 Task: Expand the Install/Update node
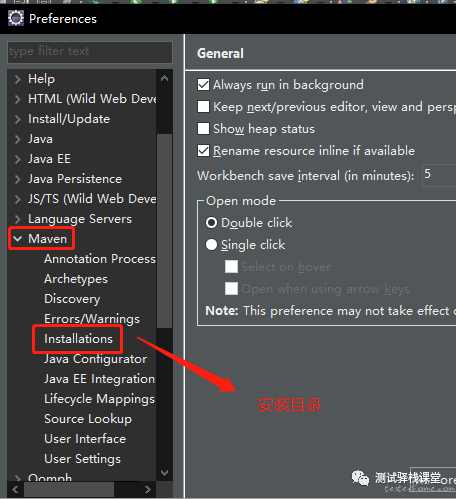pyautogui.click(x=17, y=119)
